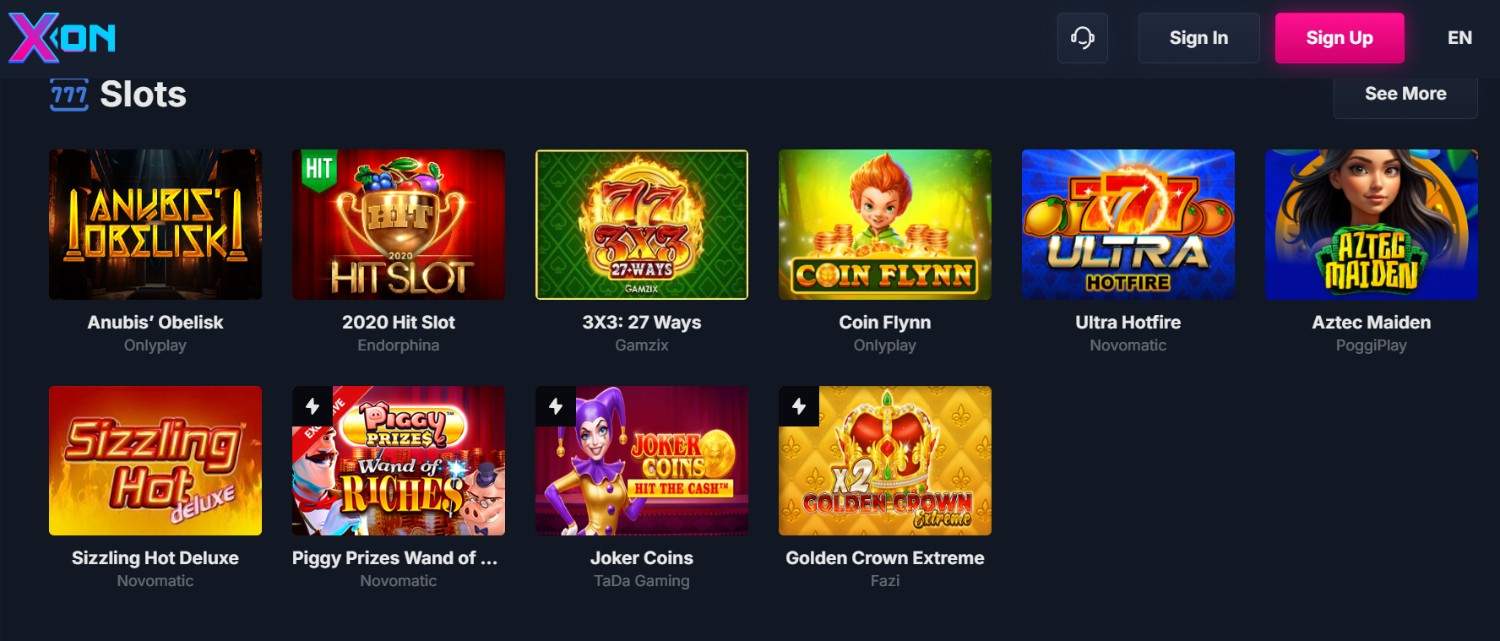Click the XON logo
Screen dimensions: 1500x641
[x=62, y=38]
